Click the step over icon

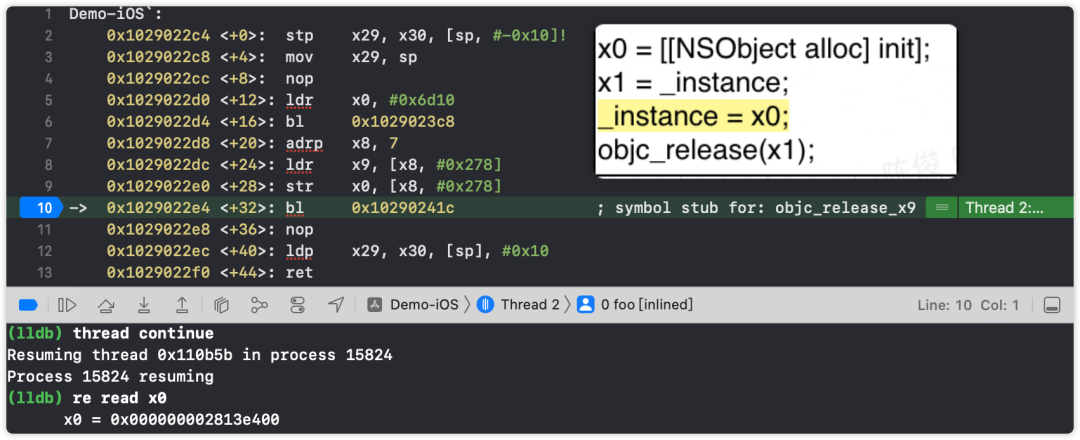click(106, 305)
